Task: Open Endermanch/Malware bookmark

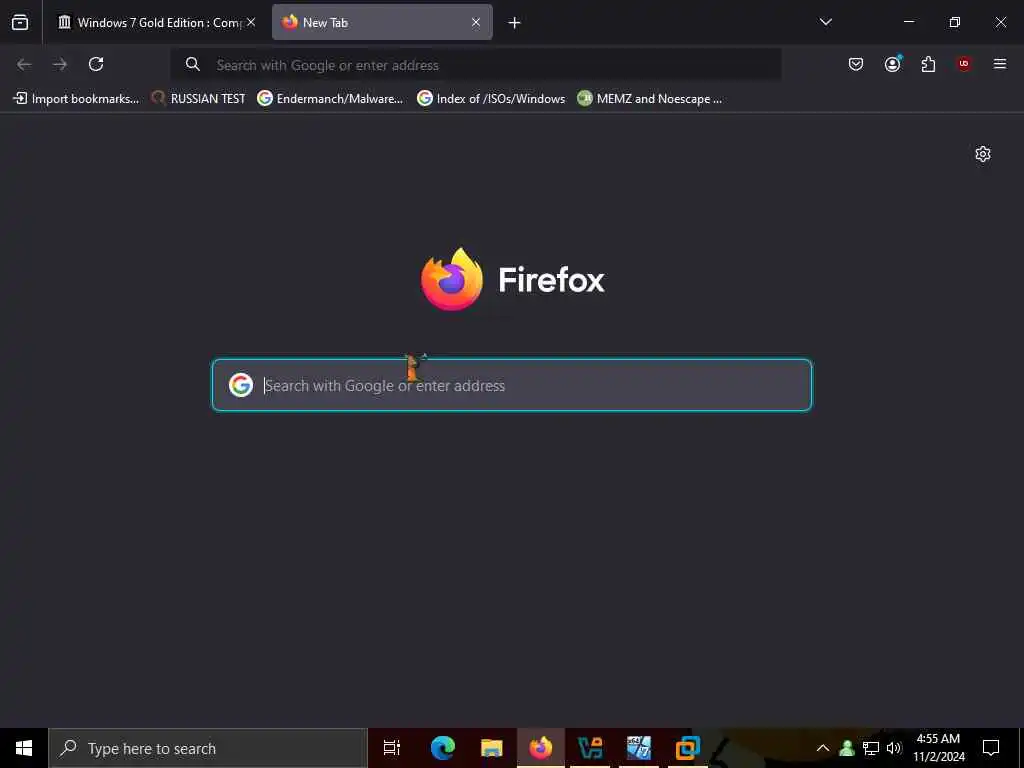Action: 330,99
